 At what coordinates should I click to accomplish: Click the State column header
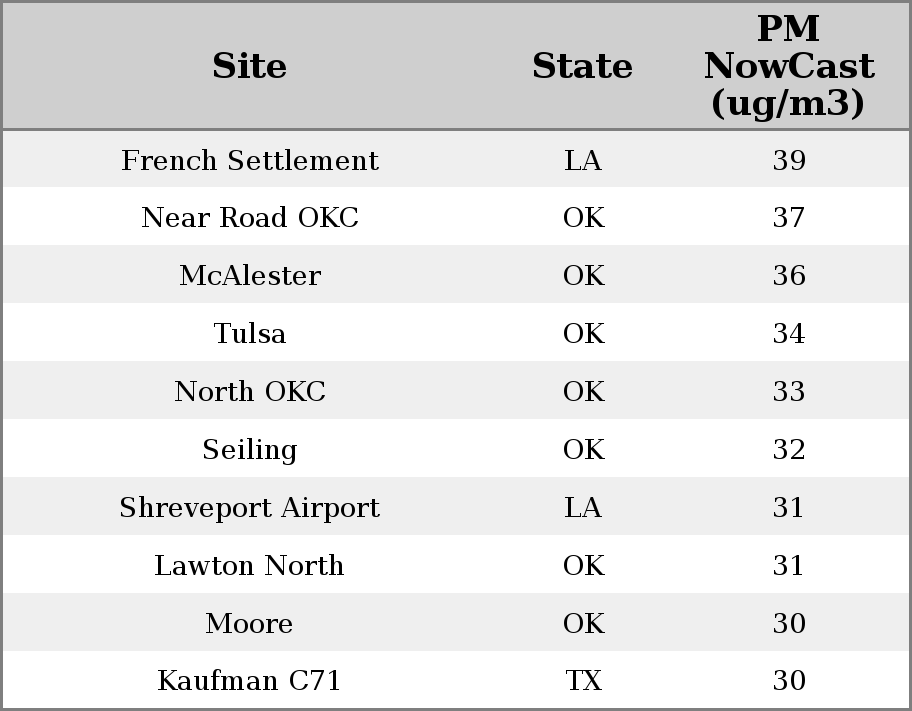[x=582, y=66]
